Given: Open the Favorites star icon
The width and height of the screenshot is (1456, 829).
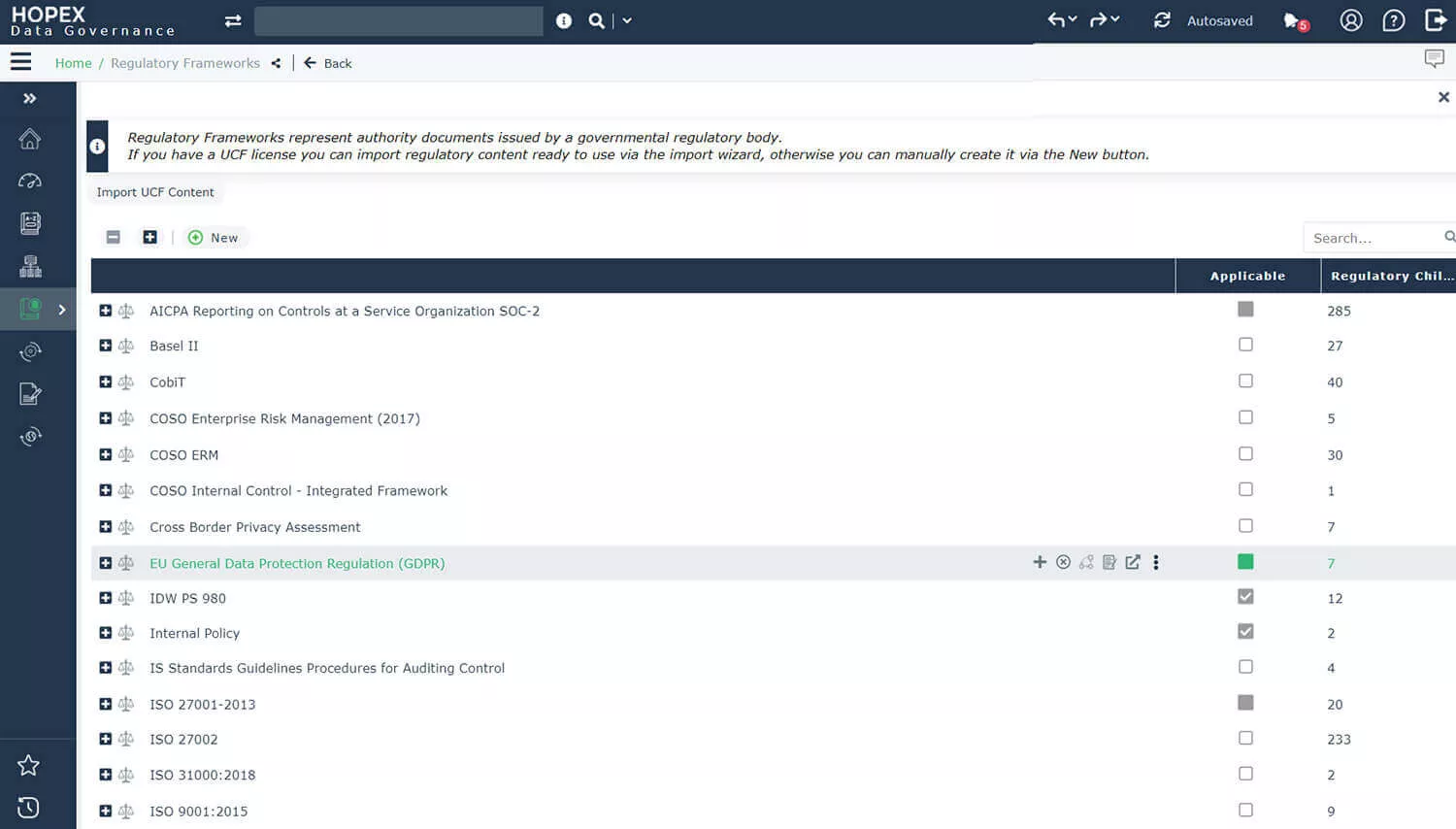Looking at the screenshot, I should (x=29, y=765).
